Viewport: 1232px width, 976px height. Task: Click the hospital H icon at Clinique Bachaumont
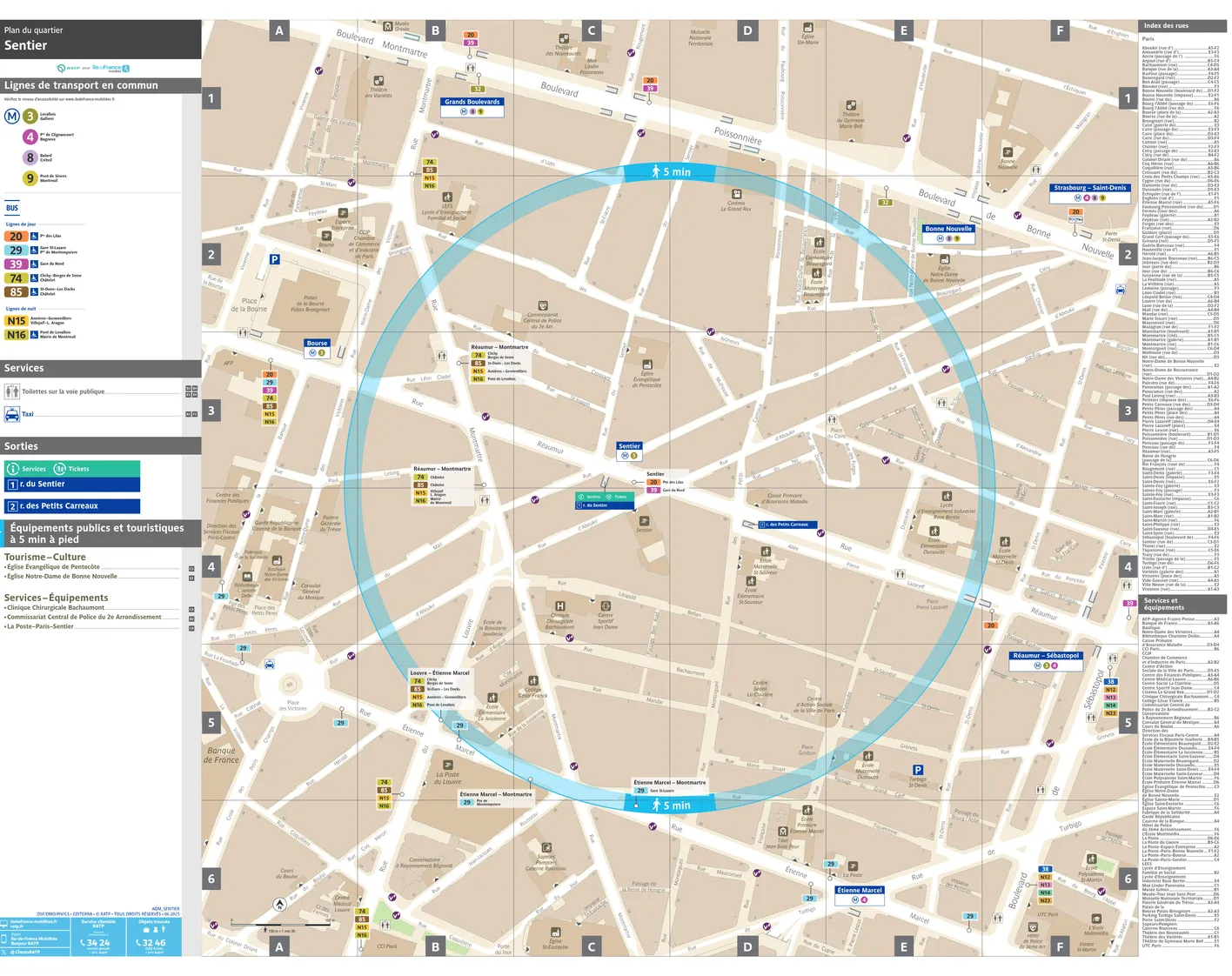(560, 606)
